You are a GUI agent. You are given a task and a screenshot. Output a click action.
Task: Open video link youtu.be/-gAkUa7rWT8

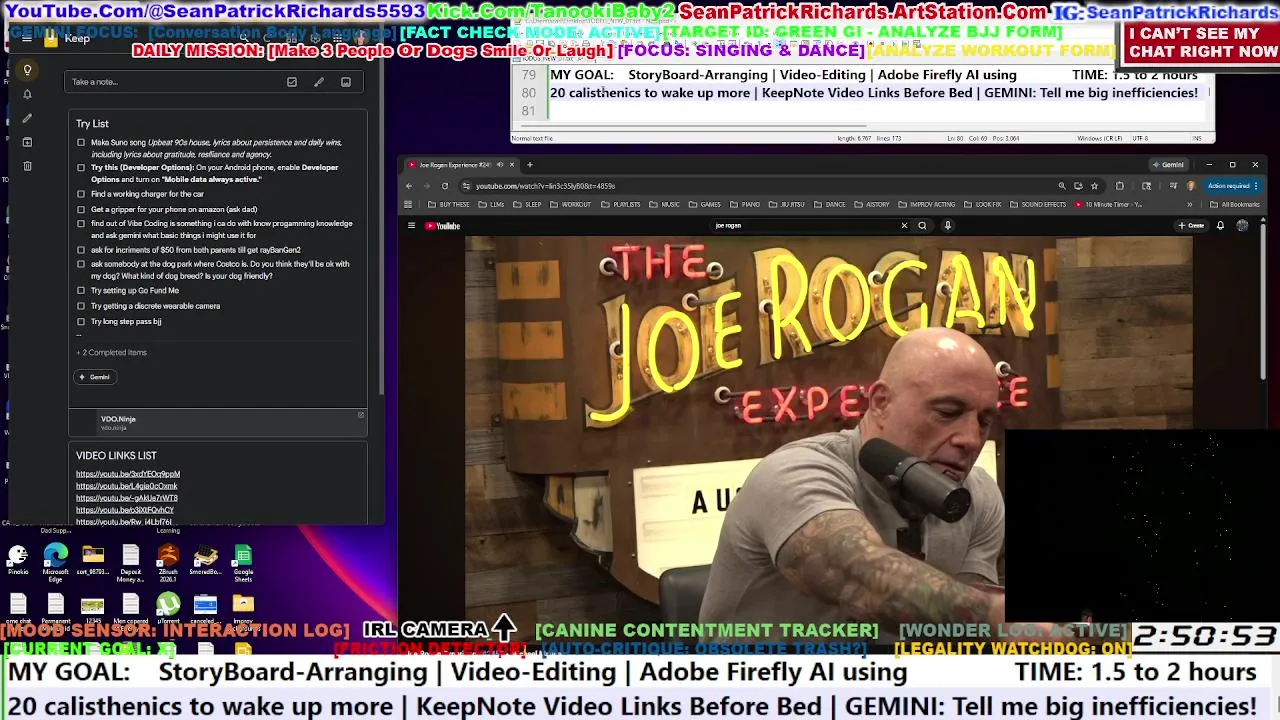pos(127,498)
